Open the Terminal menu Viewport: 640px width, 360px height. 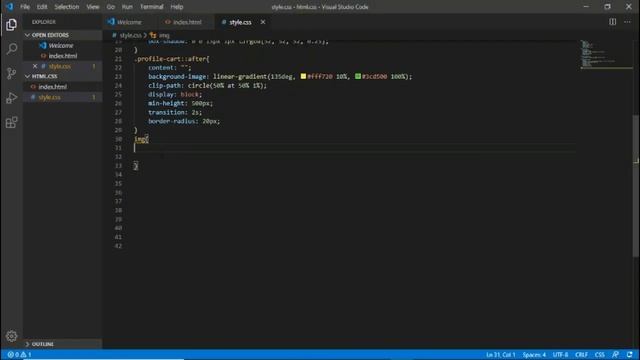pos(152,7)
